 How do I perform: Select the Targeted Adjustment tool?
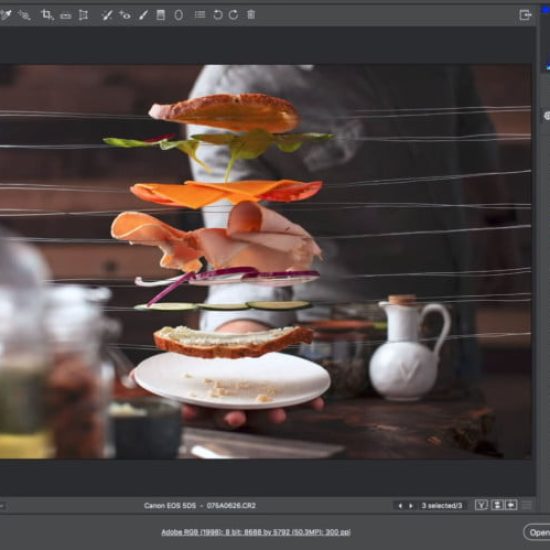[x=24, y=15]
